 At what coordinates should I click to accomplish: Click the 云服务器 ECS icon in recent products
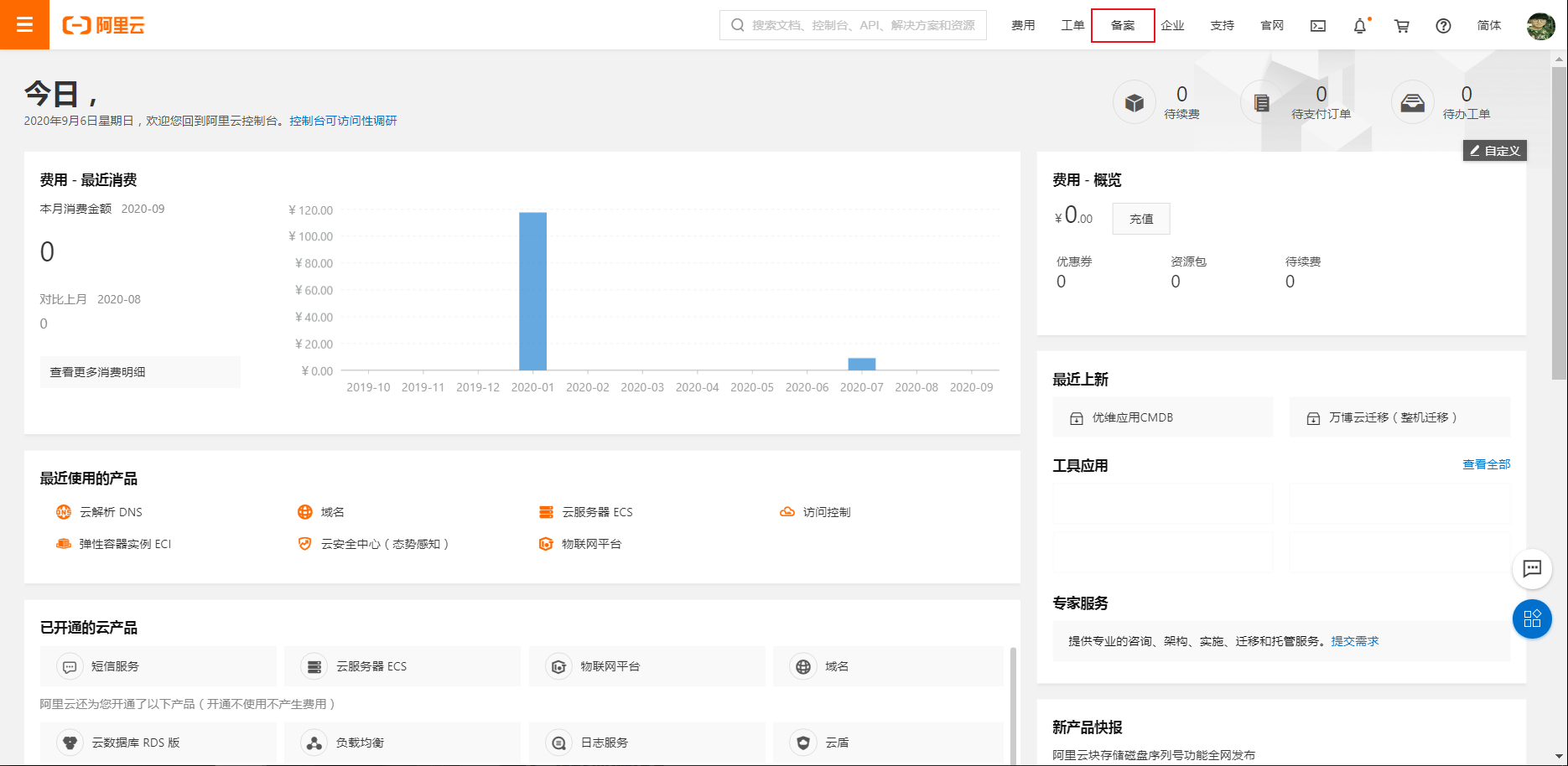(546, 512)
